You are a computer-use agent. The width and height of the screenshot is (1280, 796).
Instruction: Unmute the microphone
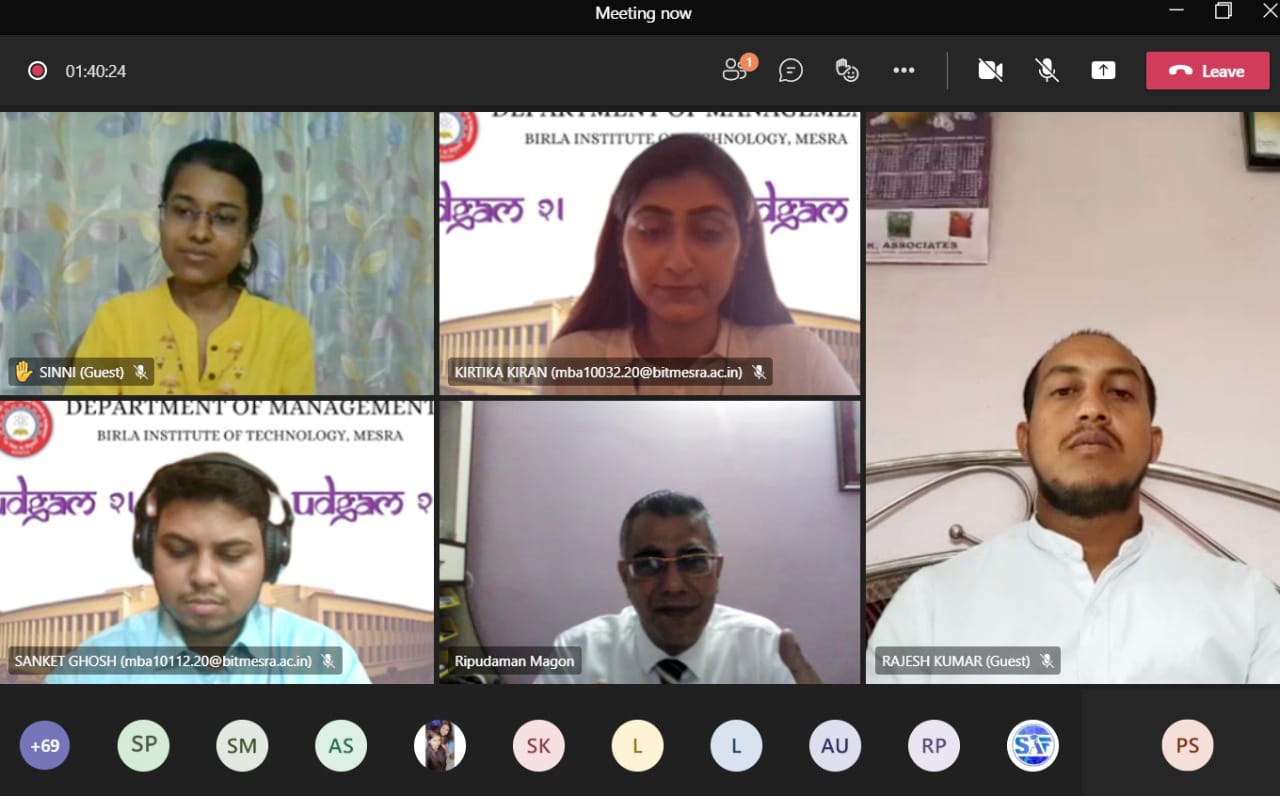click(x=1047, y=70)
